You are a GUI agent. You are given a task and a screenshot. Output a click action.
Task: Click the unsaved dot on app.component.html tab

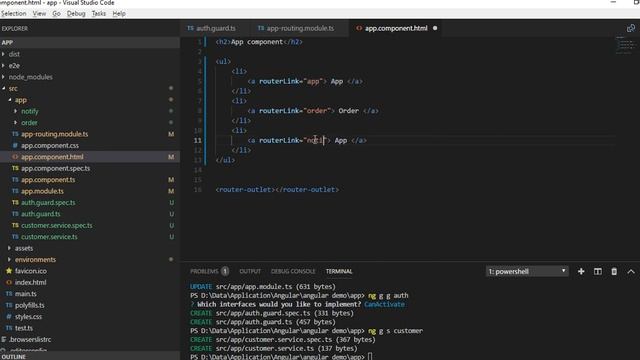pyautogui.click(x=435, y=28)
